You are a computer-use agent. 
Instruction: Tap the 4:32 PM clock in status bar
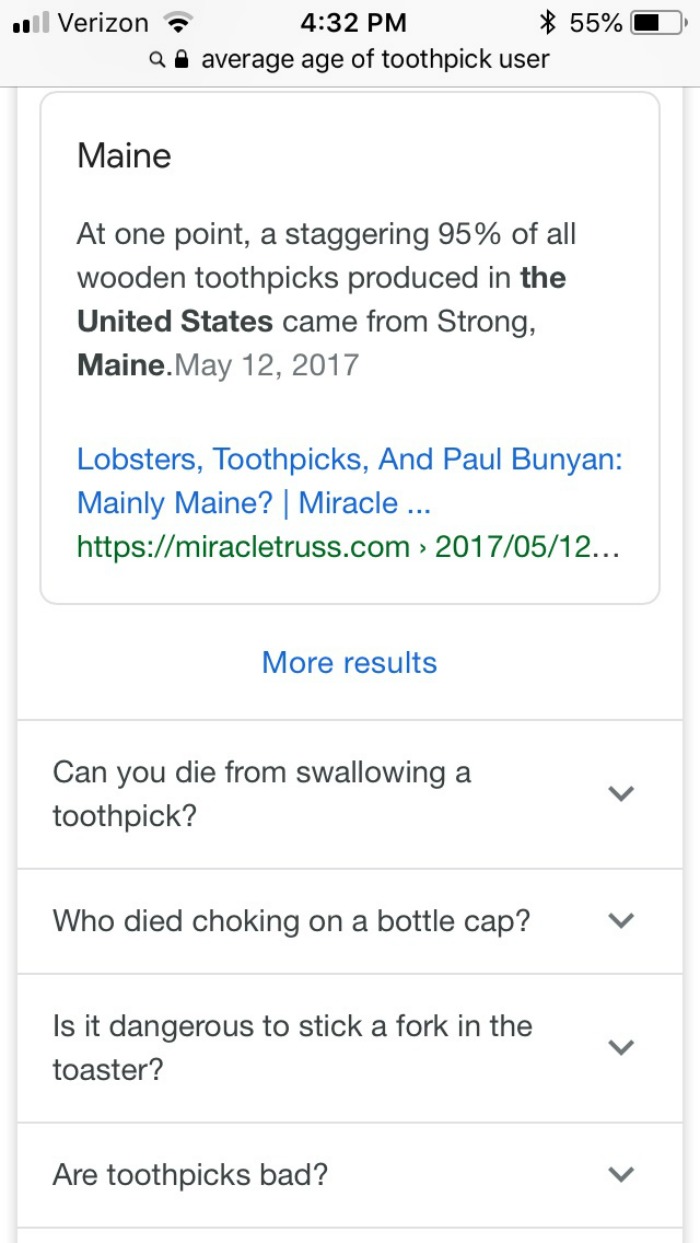353,23
